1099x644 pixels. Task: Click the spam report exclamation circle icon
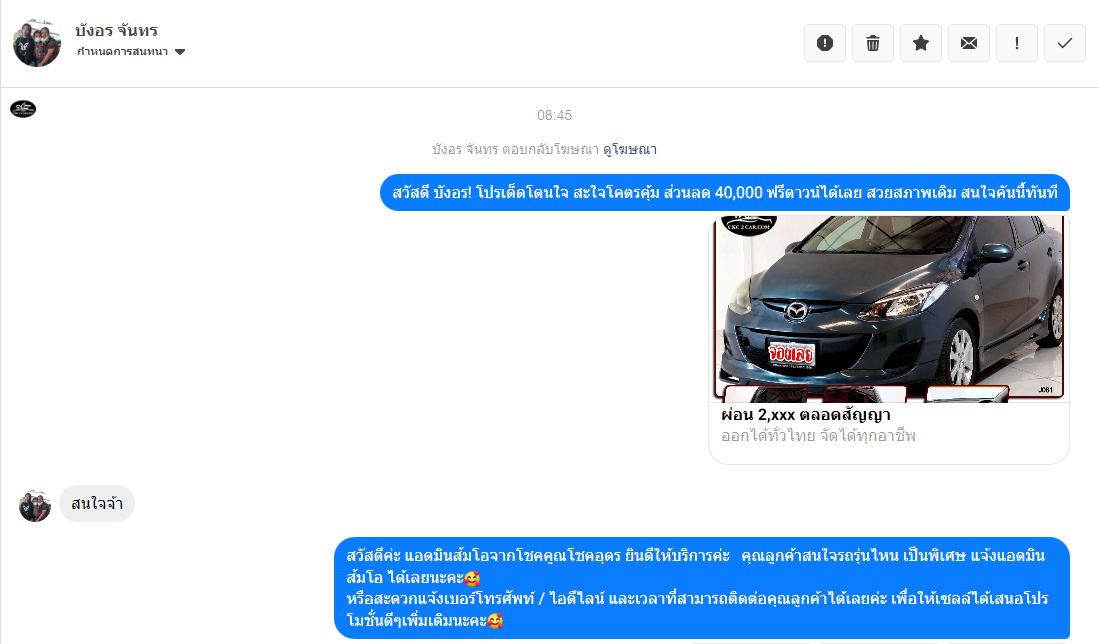click(825, 43)
